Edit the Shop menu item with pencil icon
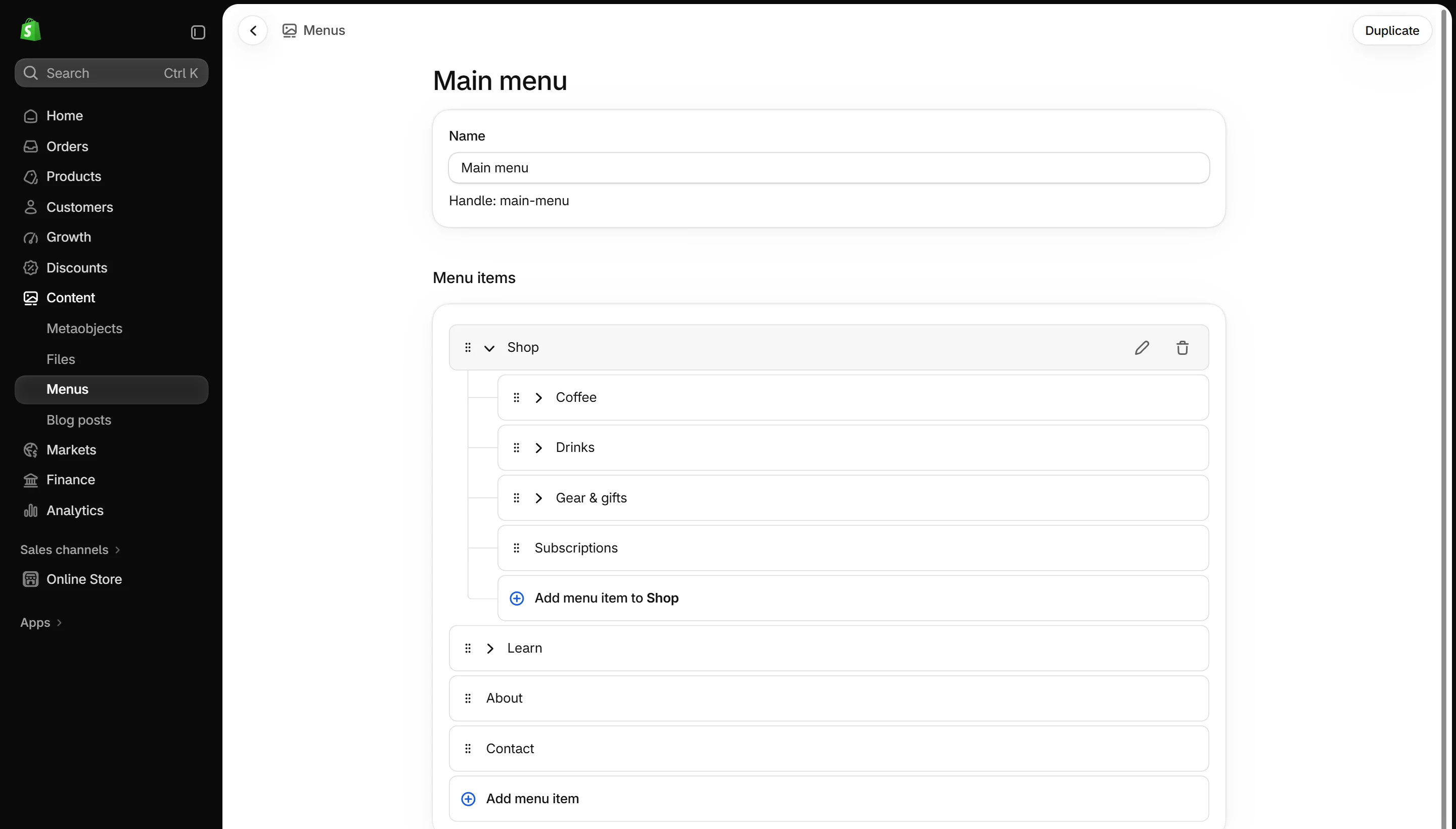The height and width of the screenshot is (829, 1456). (x=1142, y=347)
